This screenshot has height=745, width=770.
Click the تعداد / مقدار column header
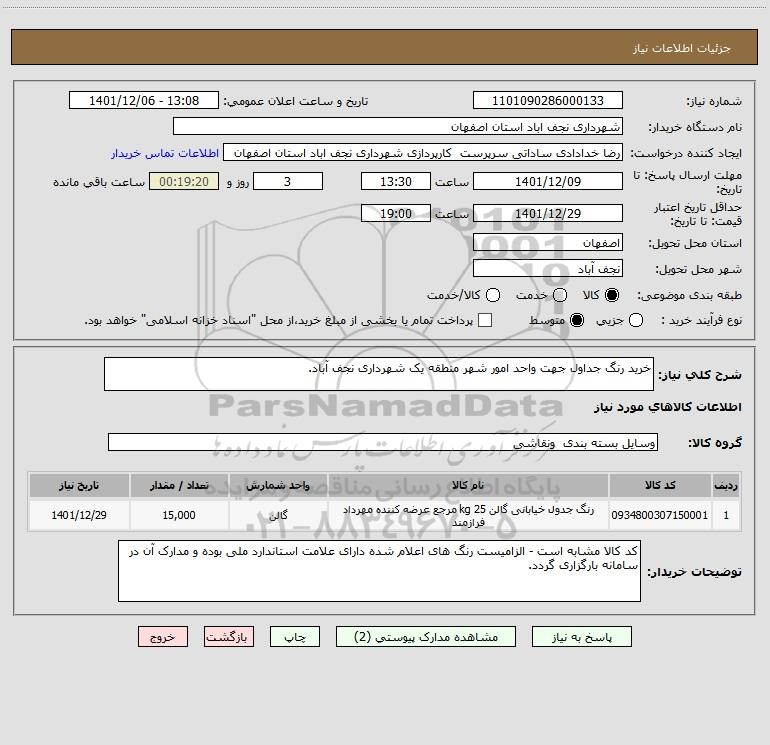tap(179, 485)
